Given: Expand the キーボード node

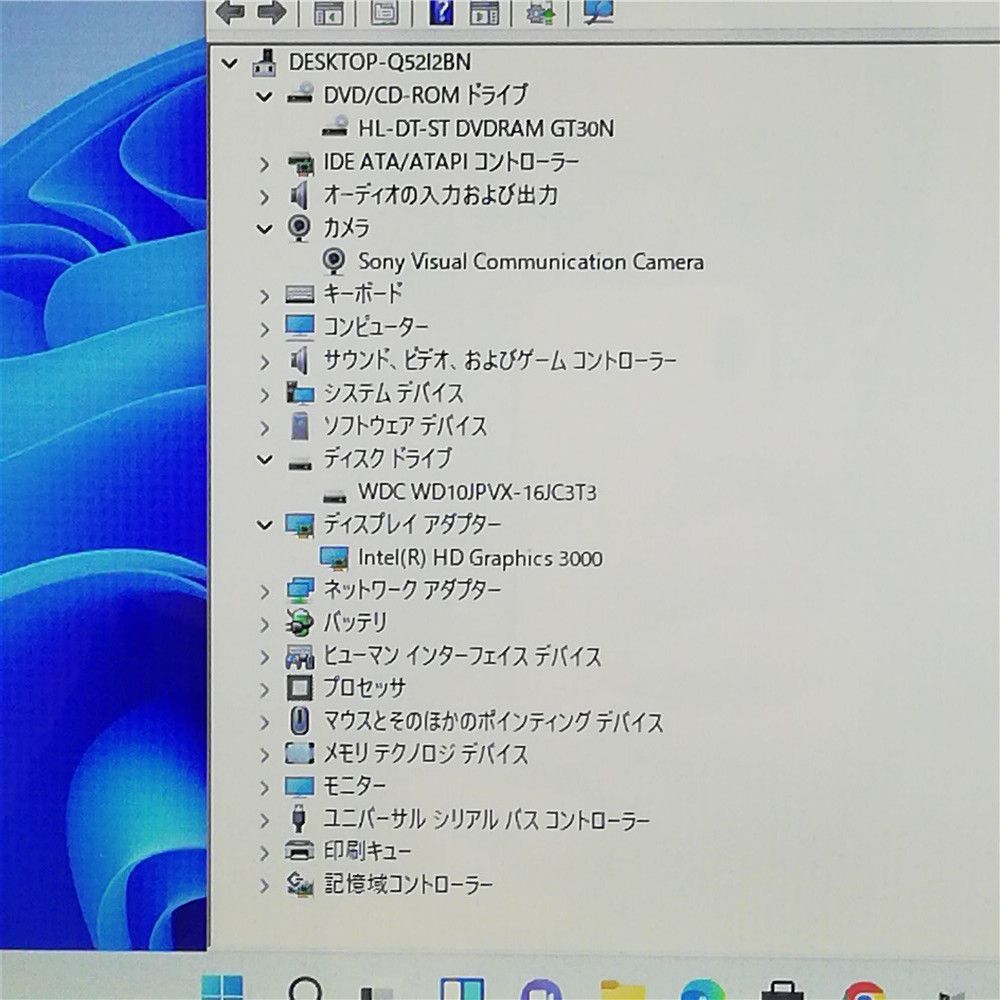Looking at the screenshot, I should pyautogui.click(x=264, y=297).
